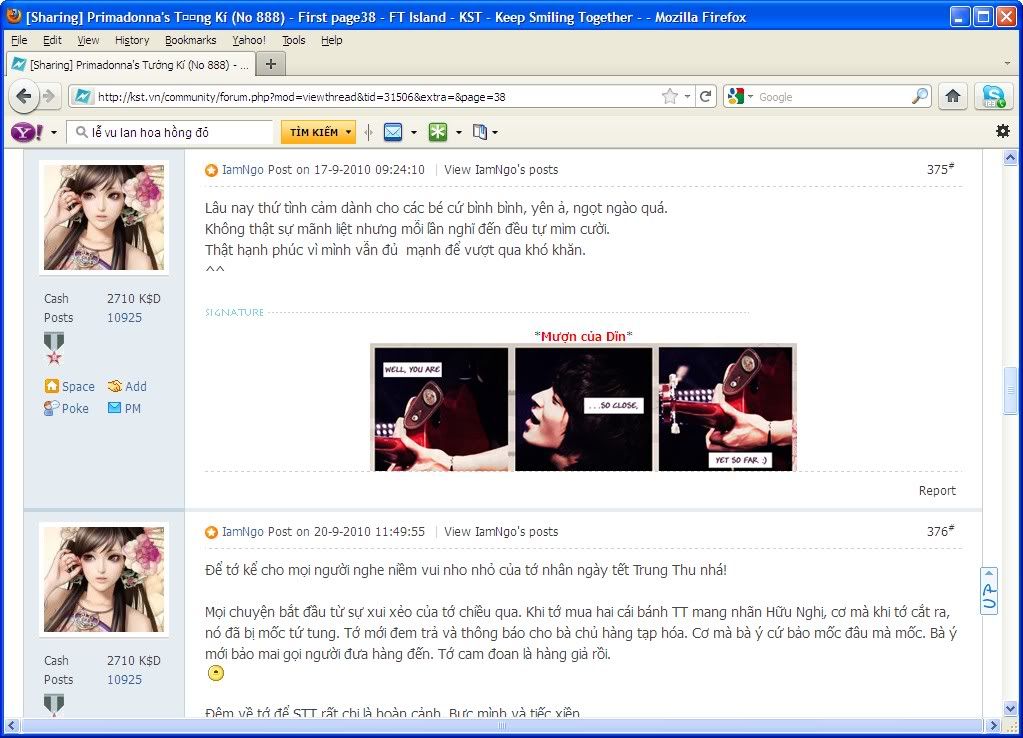
Task: Click the Skype toolbar icon
Action: coord(994,97)
